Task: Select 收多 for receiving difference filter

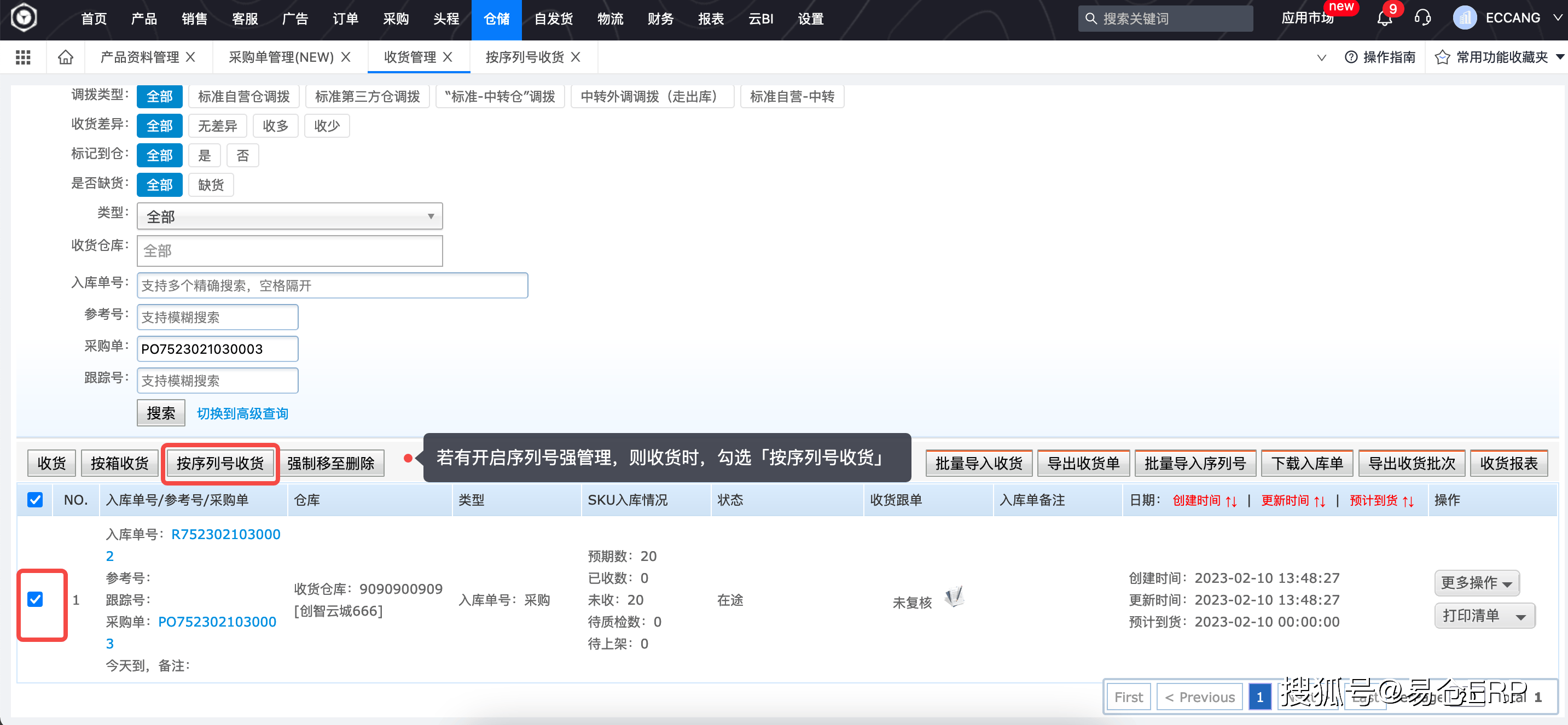Action: (275, 126)
